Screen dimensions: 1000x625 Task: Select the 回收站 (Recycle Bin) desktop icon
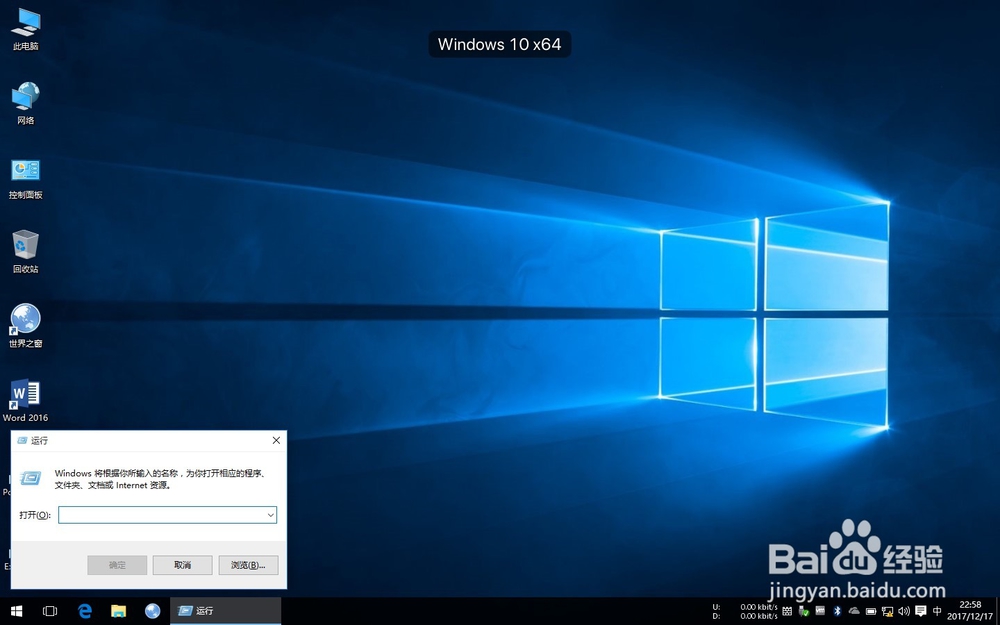pyautogui.click(x=26, y=252)
